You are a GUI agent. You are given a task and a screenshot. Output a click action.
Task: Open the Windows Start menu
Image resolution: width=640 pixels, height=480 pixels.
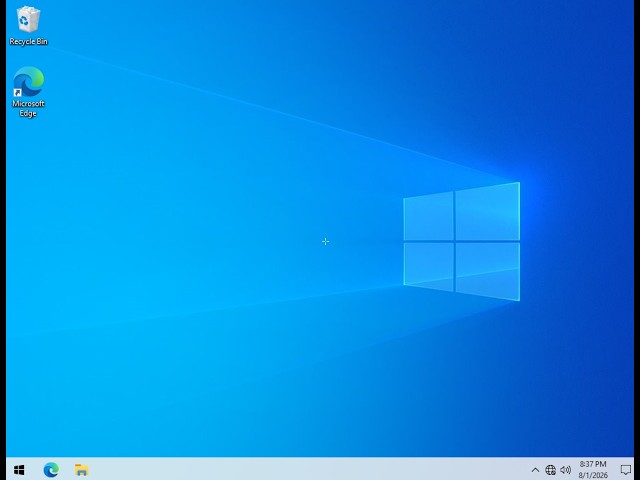pyautogui.click(x=19, y=470)
